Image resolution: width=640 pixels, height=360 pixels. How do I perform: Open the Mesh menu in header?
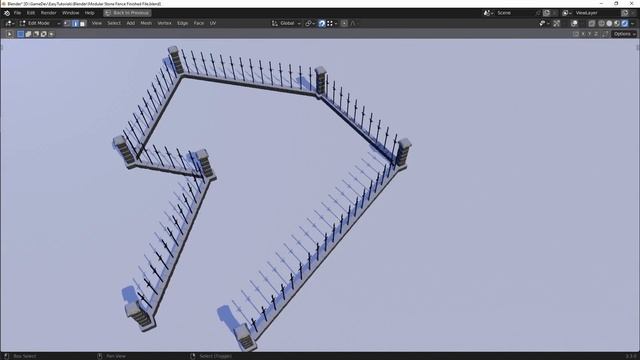(146, 23)
